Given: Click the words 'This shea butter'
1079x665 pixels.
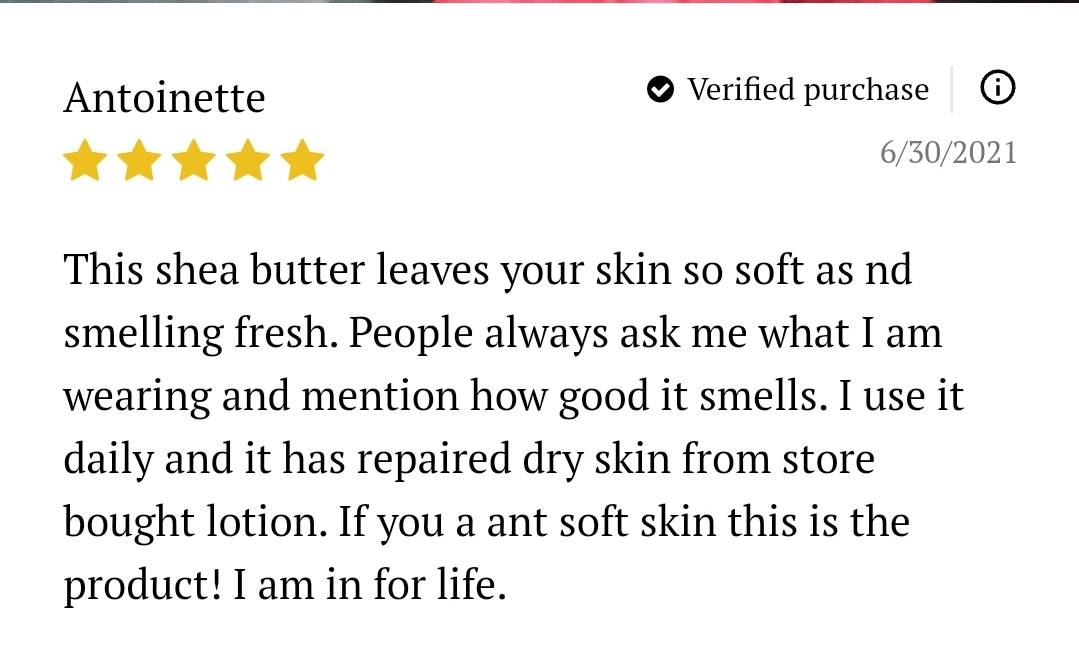Looking at the screenshot, I should coord(215,269).
